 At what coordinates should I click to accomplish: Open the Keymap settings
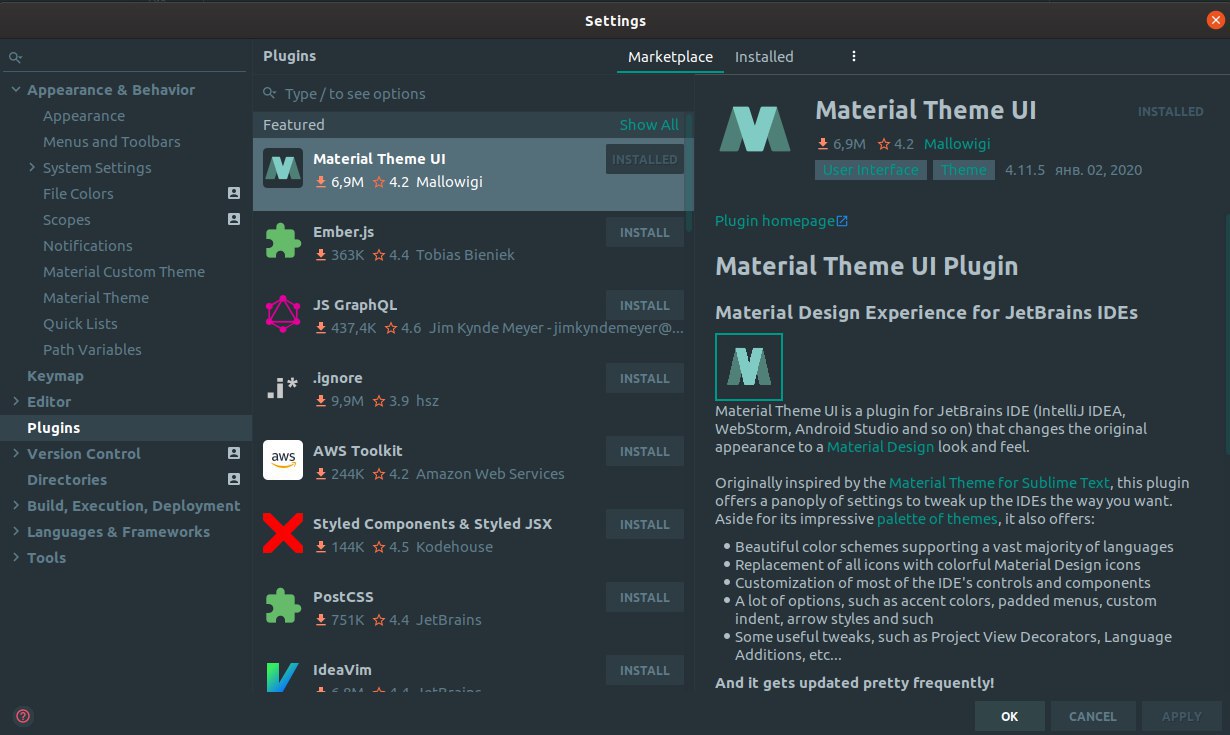pos(55,376)
